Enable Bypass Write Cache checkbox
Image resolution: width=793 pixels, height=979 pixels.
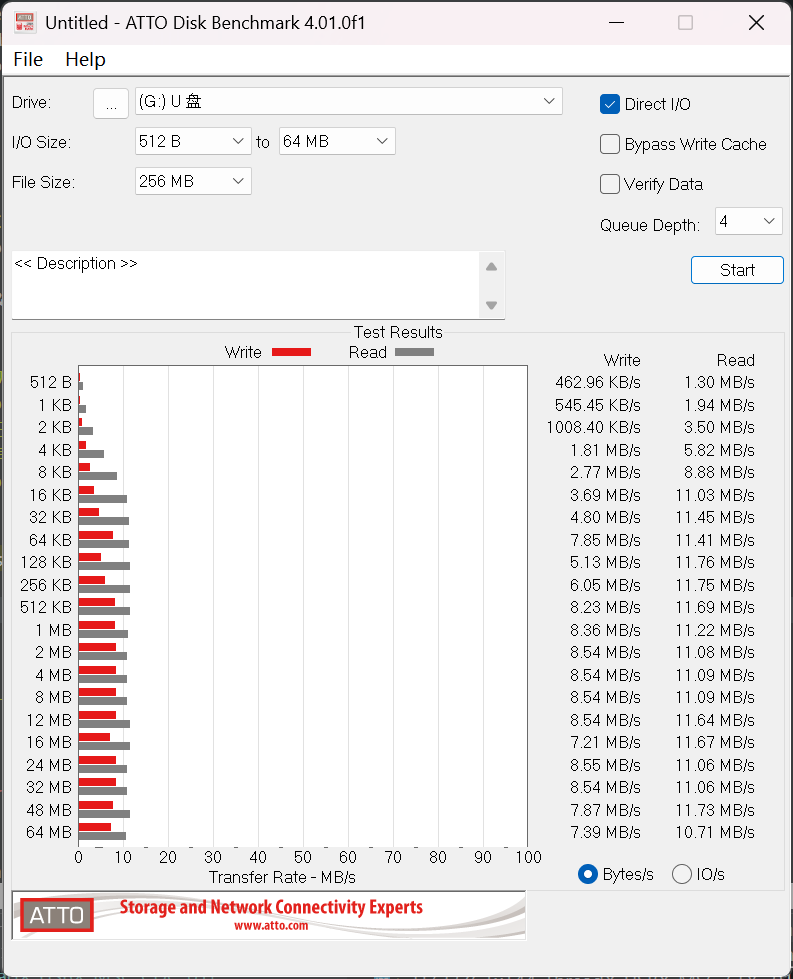point(609,144)
